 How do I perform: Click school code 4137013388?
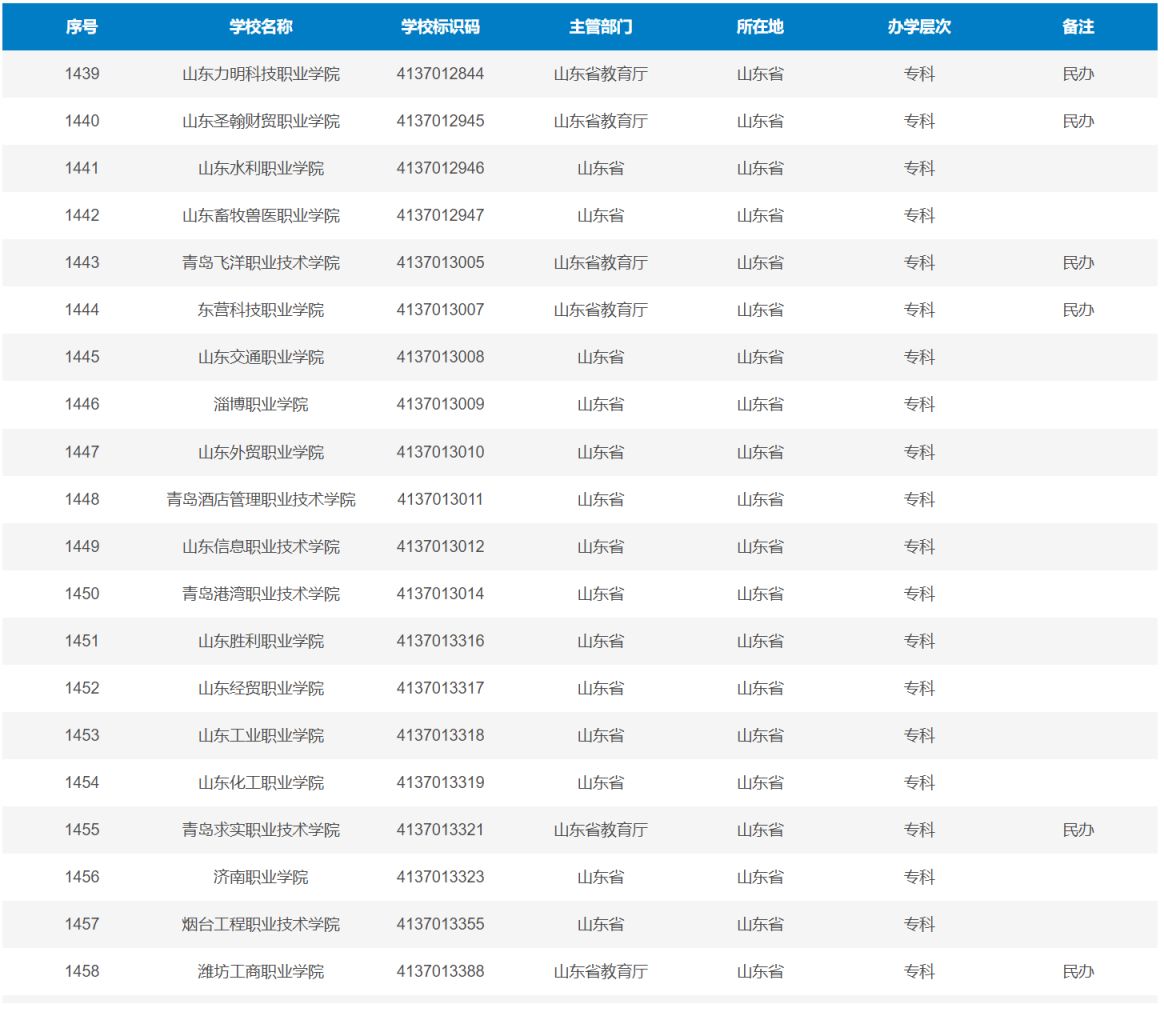[440, 972]
